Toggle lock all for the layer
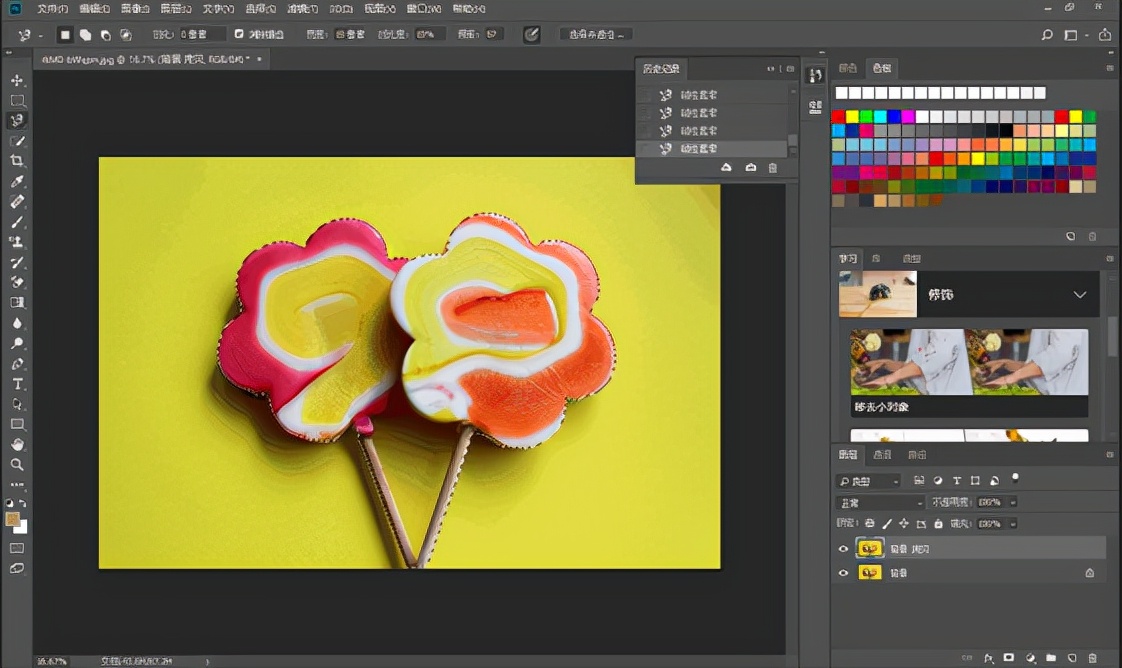Image resolution: width=1122 pixels, height=668 pixels. point(938,524)
